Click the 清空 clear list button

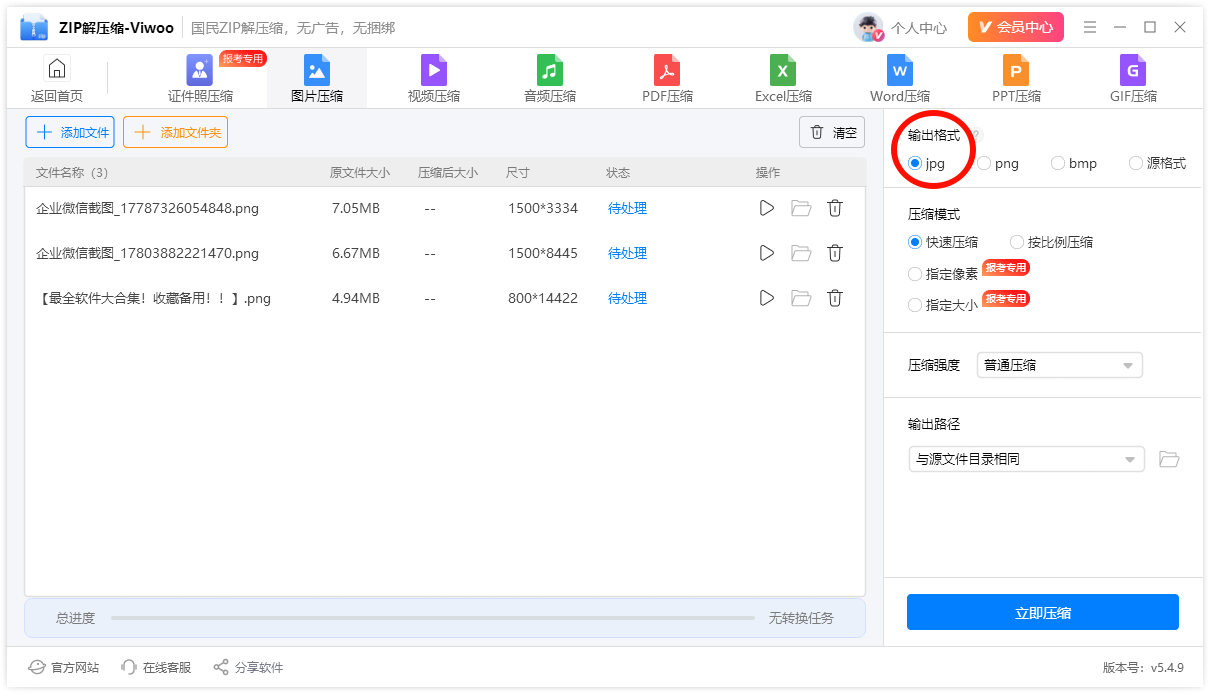click(832, 132)
